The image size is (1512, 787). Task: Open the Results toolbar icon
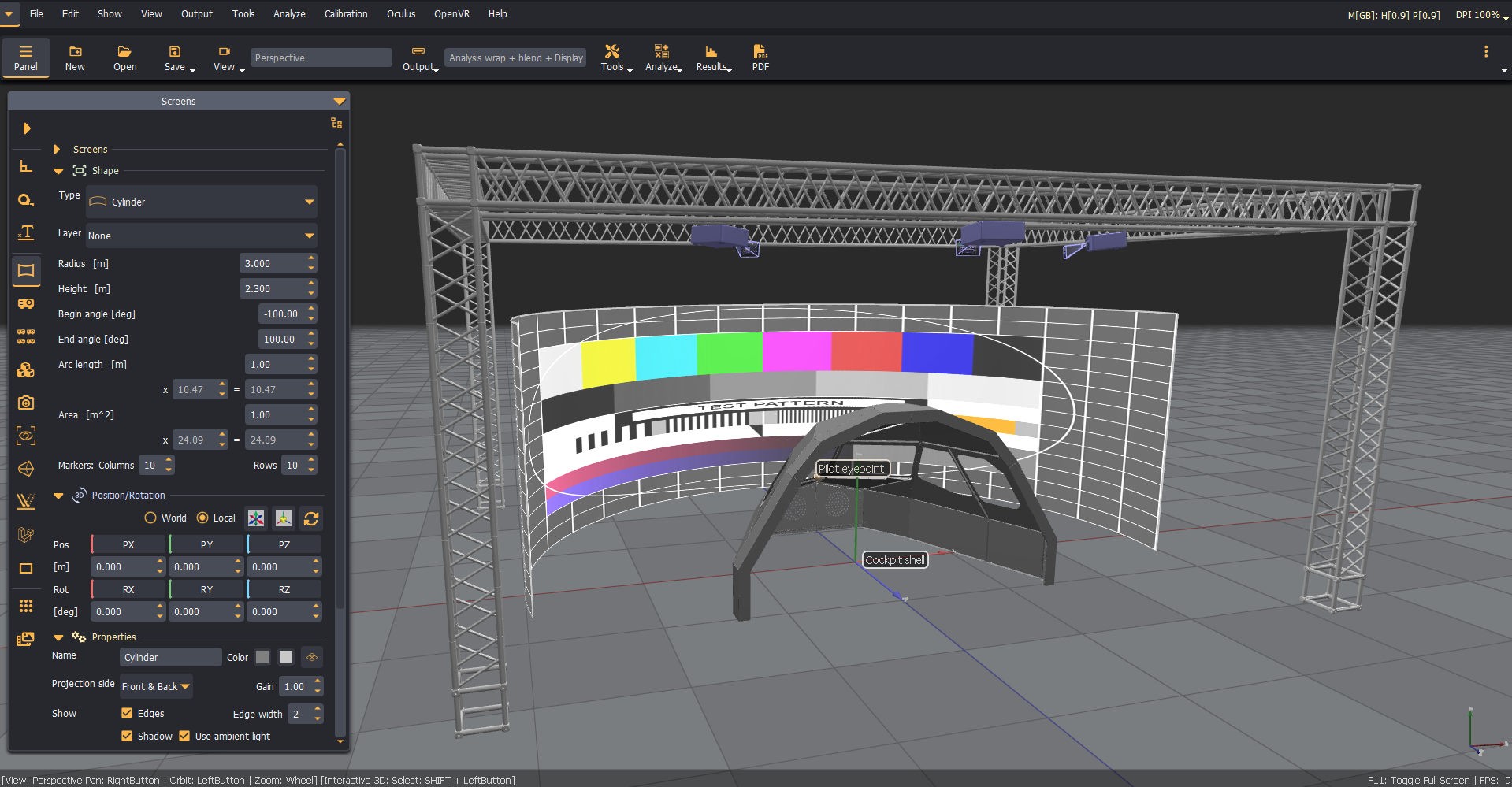coord(711,58)
